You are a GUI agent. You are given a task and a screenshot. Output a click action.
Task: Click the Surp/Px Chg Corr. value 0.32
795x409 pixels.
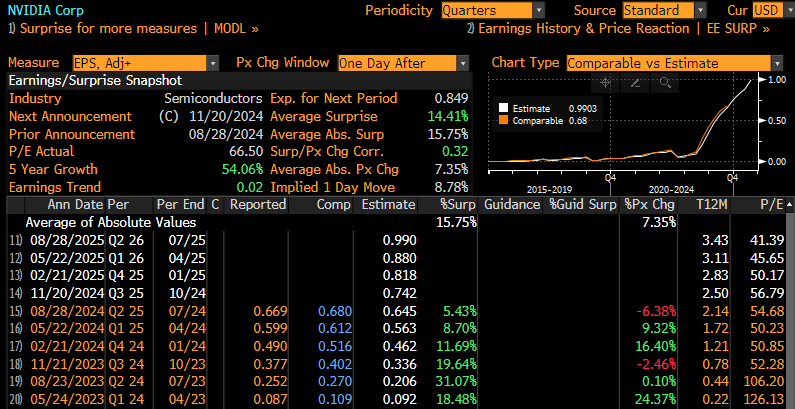click(x=455, y=152)
